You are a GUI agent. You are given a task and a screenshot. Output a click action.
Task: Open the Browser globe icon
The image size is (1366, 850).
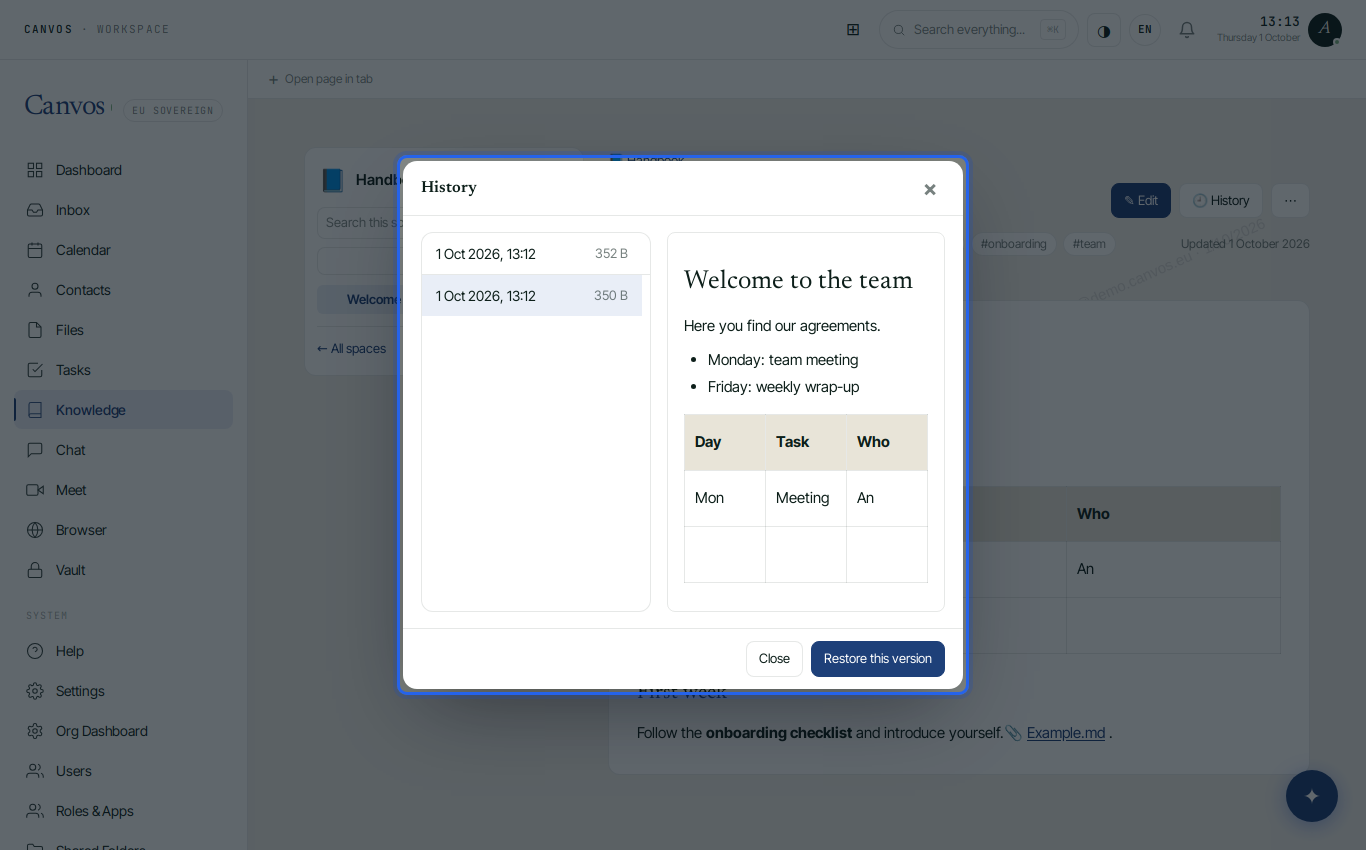click(35, 530)
